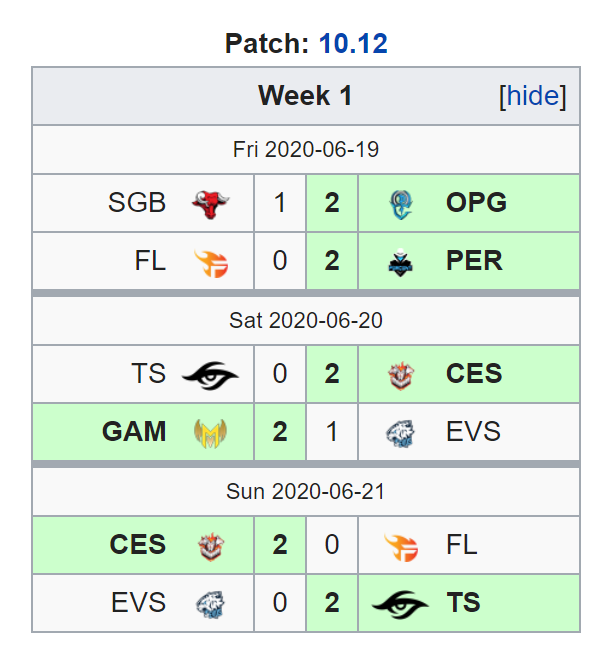Select the GAM team name
This screenshot has height=672, width=608.
tap(134, 431)
